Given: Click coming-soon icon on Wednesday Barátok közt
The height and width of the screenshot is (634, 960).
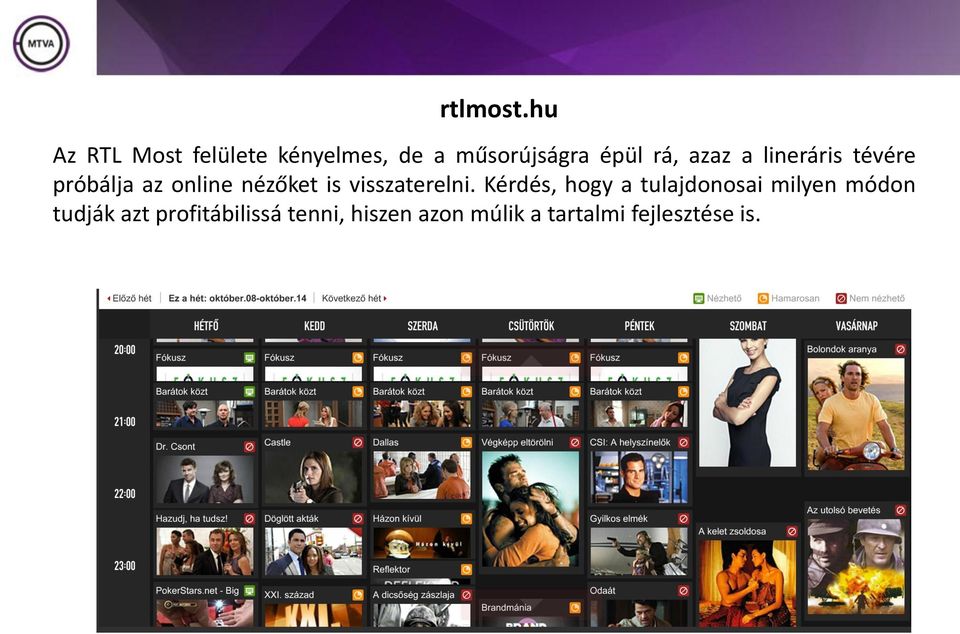Looking at the screenshot, I should click(x=466, y=391).
